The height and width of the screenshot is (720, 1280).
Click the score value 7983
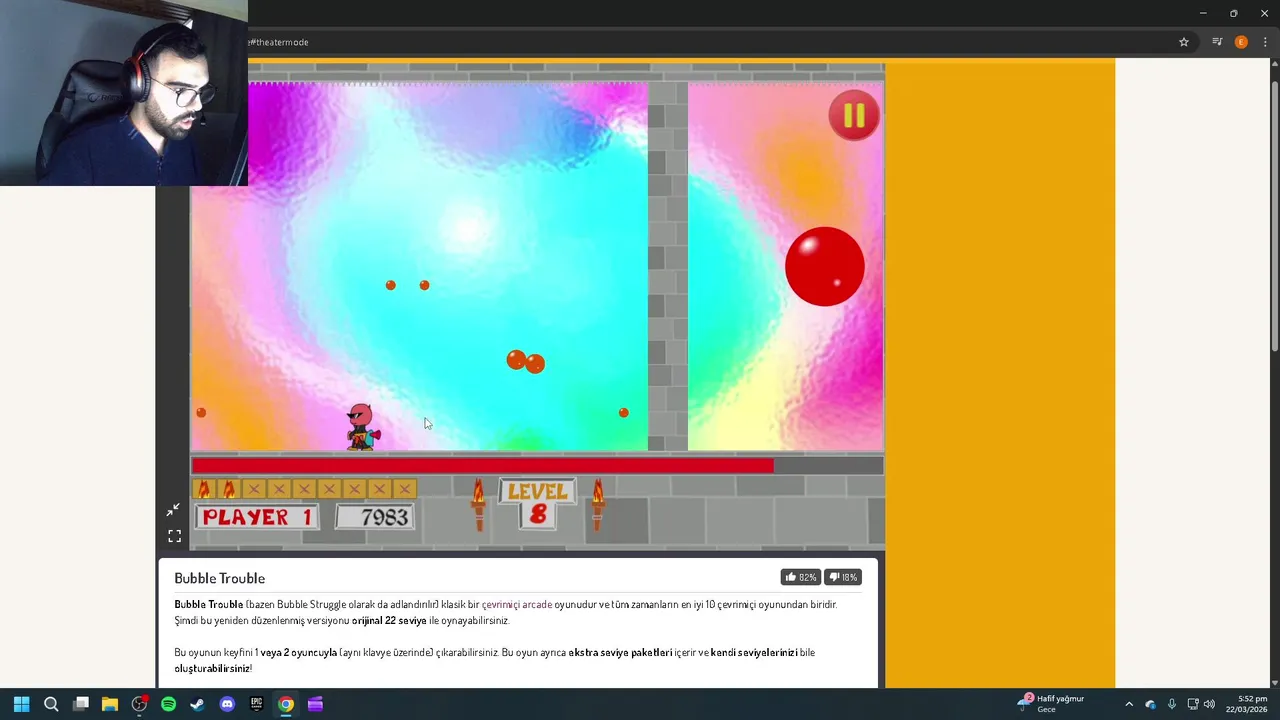click(x=384, y=517)
